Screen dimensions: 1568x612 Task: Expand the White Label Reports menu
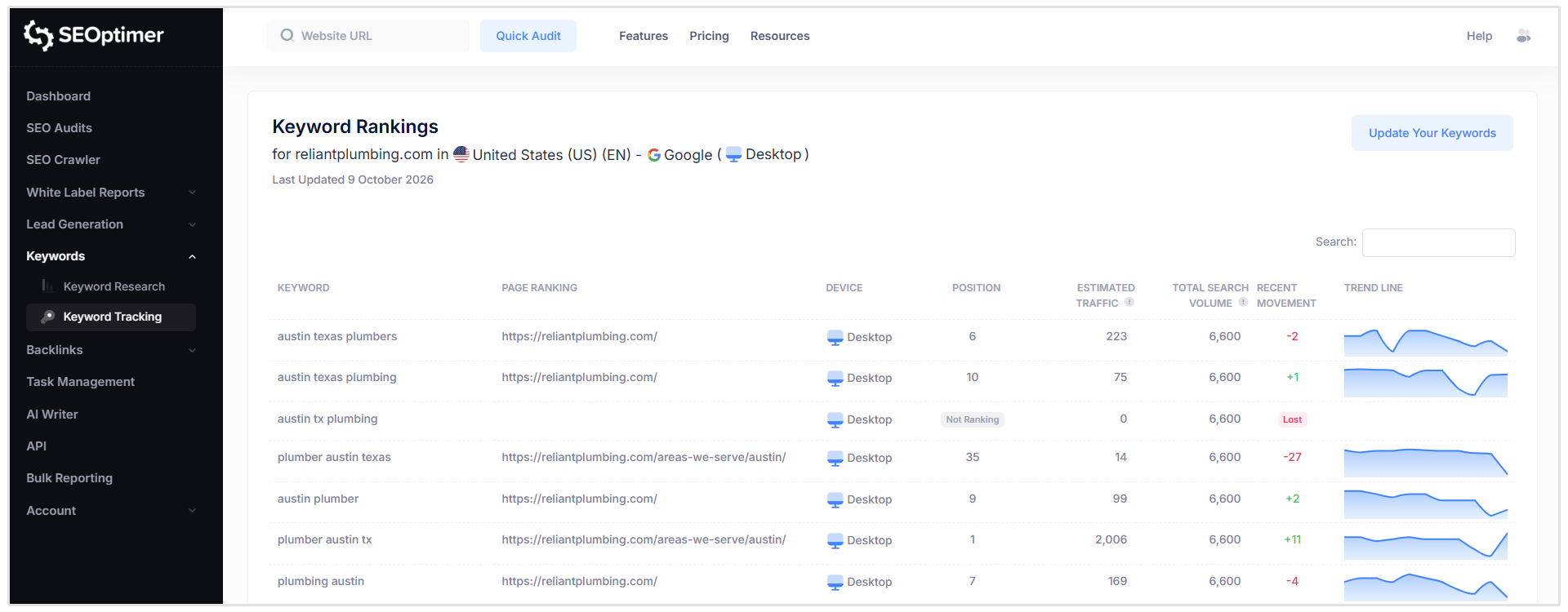[111, 193]
